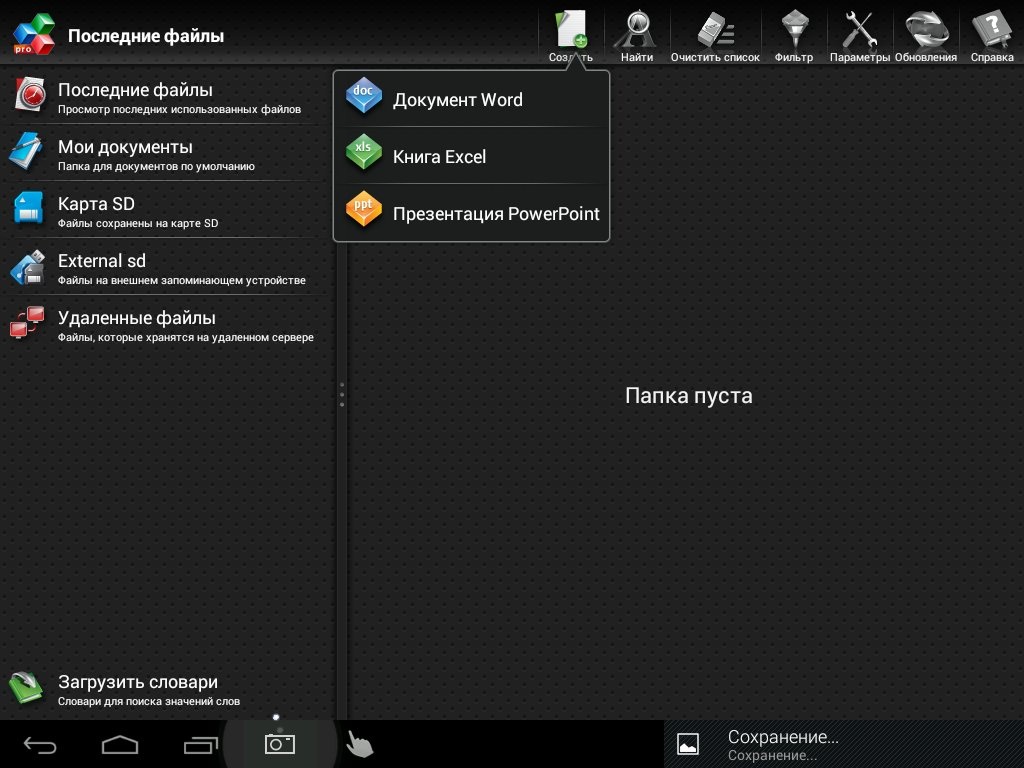Tap the screenshot camera button

click(279, 743)
